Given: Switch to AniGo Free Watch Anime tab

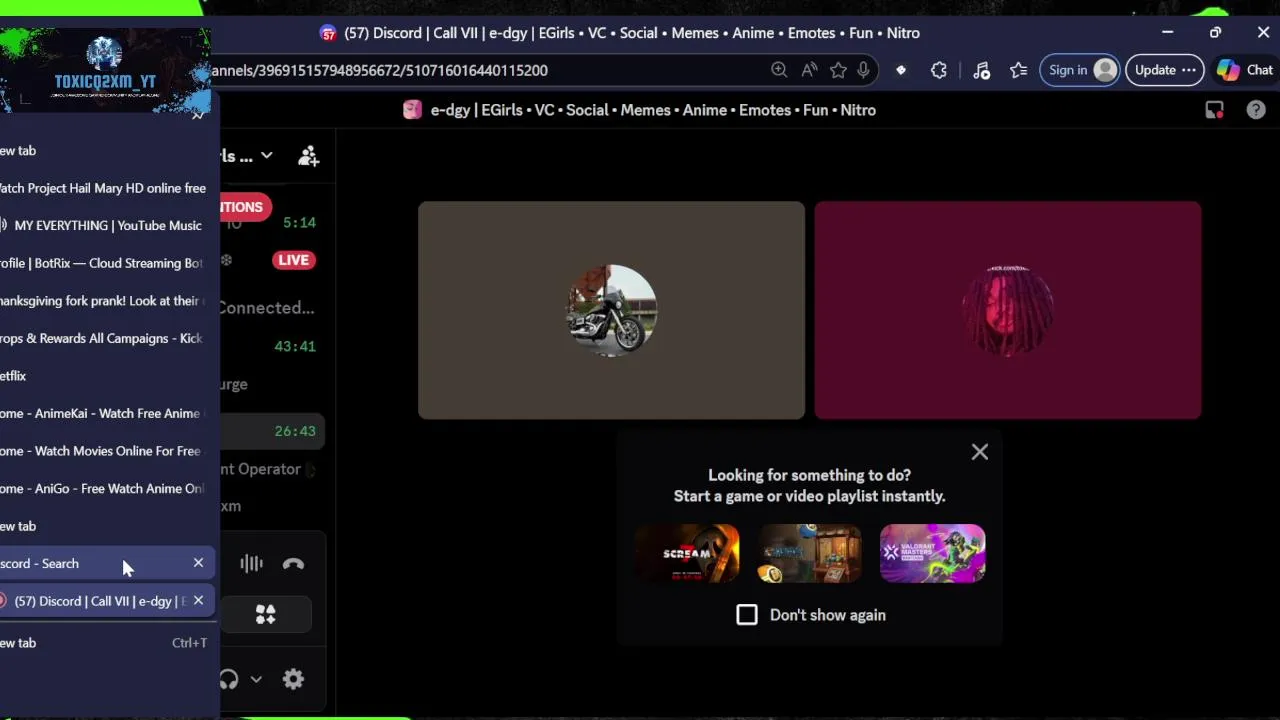Looking at the screenshot, I should (105, 488).
